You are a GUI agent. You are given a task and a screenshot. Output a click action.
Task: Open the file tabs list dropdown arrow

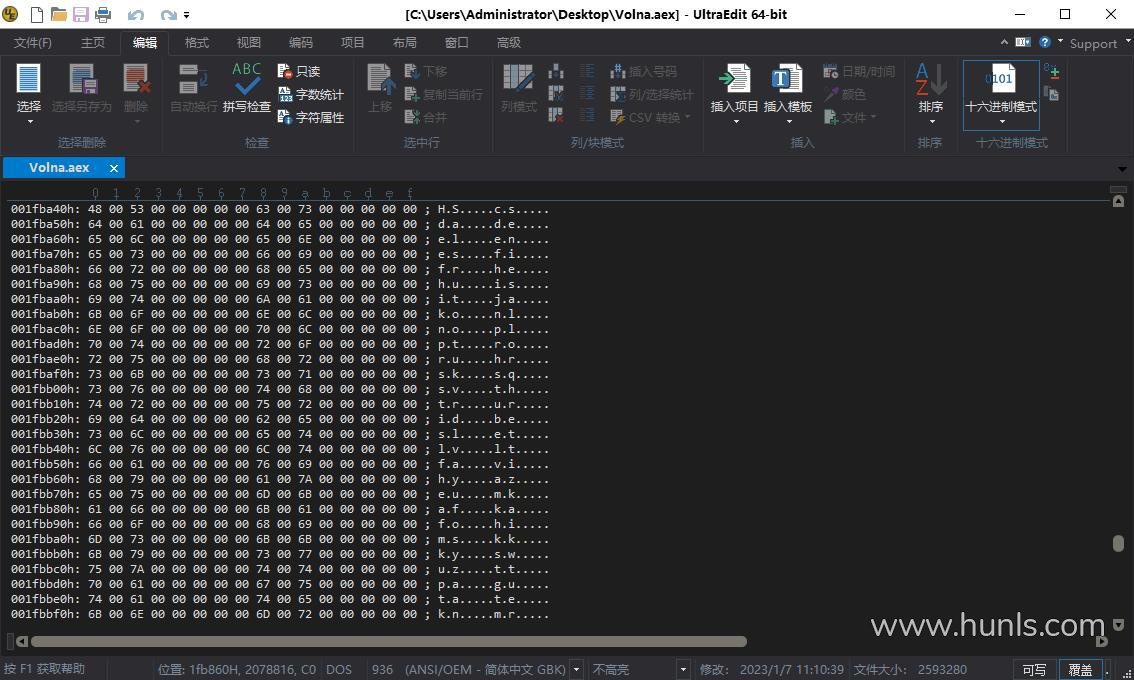coord(1122,169)
